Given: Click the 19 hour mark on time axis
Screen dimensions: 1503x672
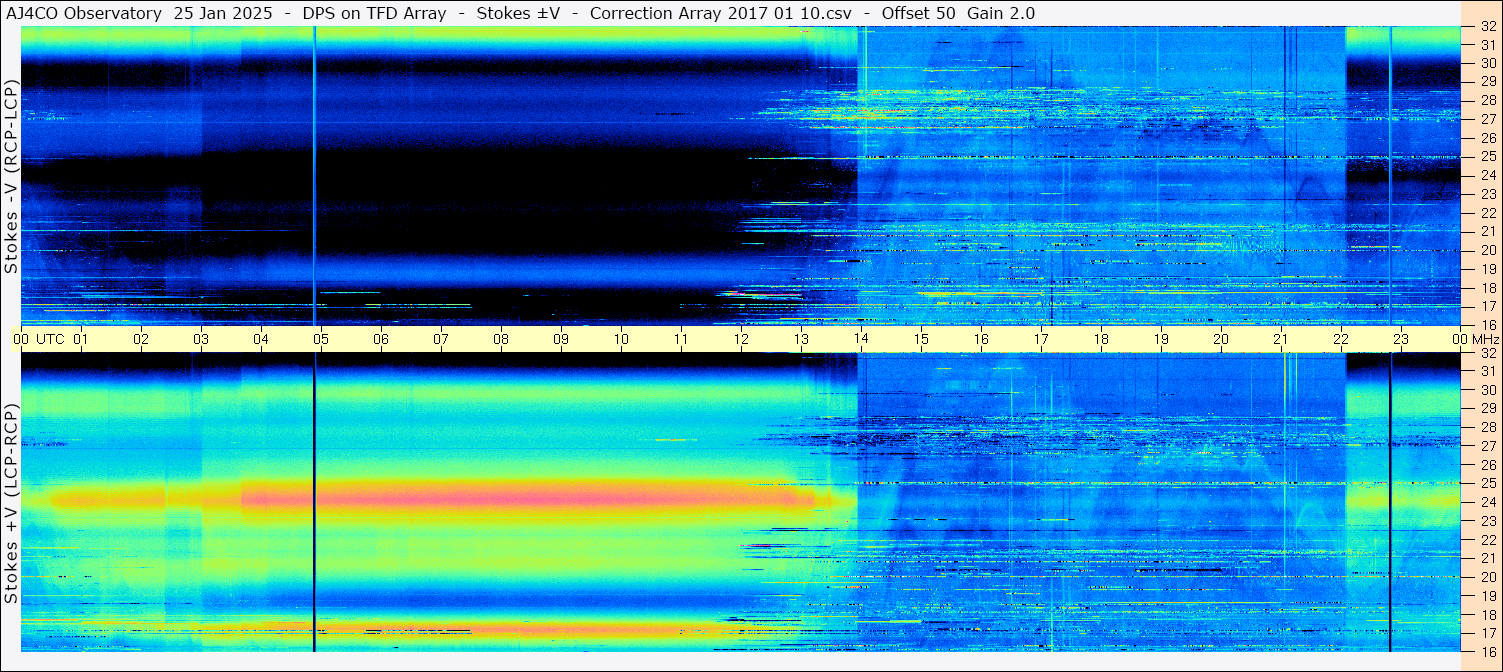Looking at the screenshot, I should tap(1161, 339).
